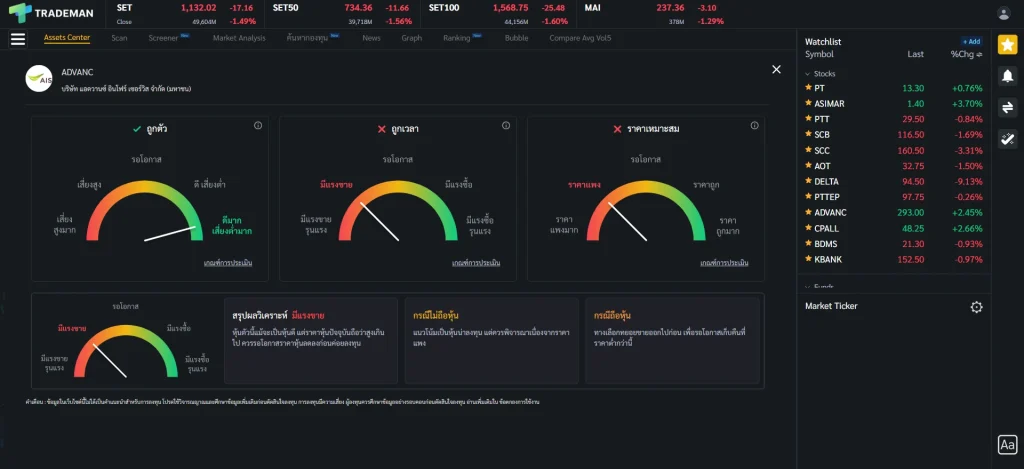Expand the Funds group in Watchlist

tap(808, 286)
